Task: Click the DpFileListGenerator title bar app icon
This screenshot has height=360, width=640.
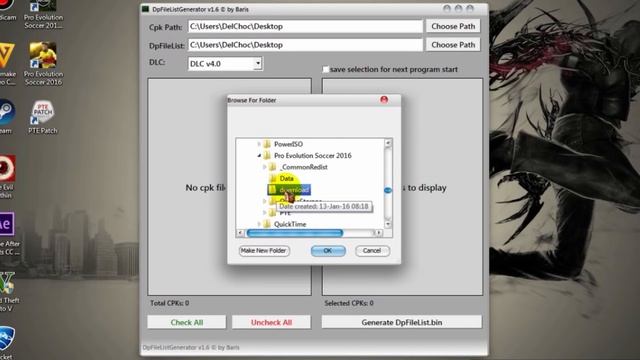Action: [x=145, y=9]
